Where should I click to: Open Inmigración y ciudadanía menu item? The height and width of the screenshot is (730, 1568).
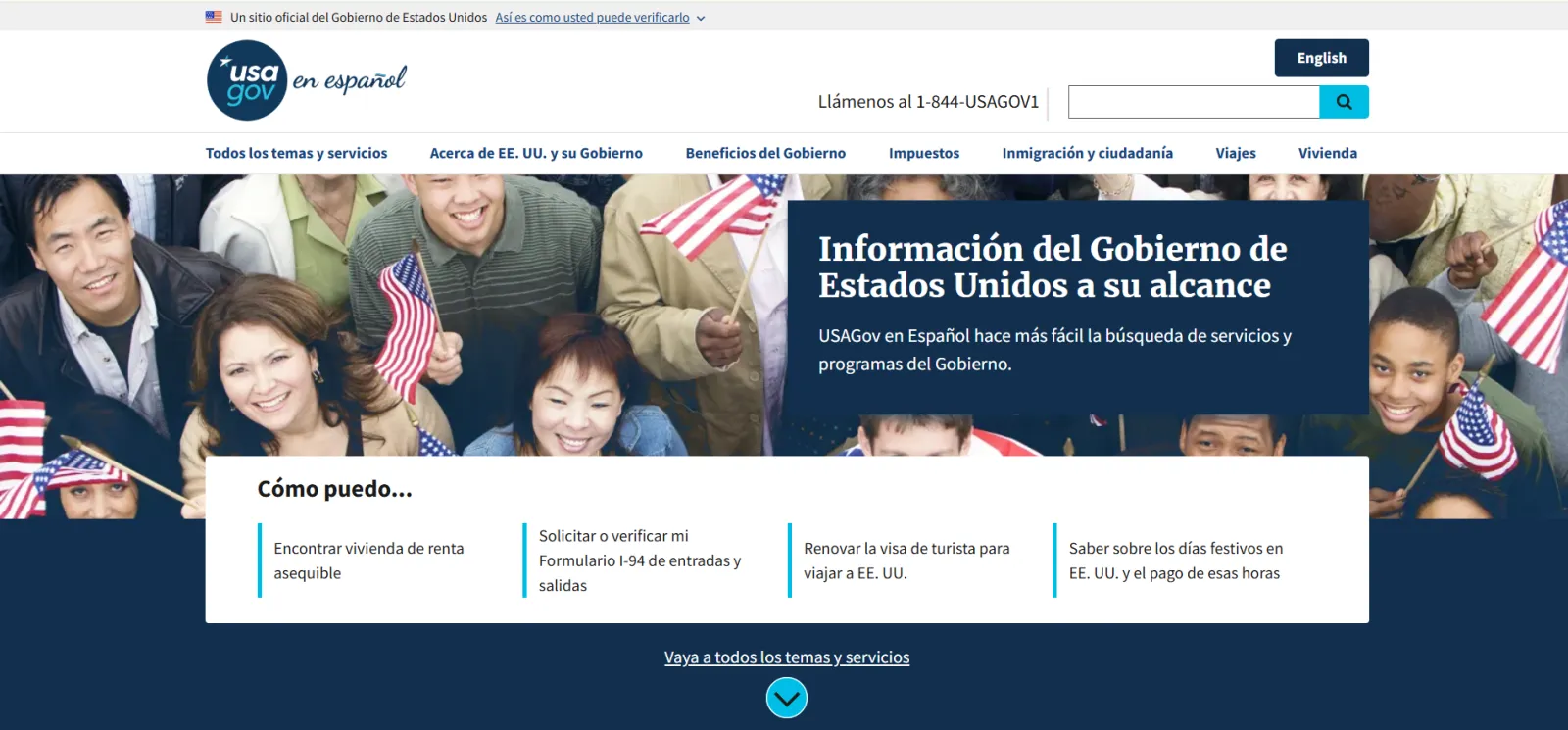pyautogui.click(x=1087, y=153)
